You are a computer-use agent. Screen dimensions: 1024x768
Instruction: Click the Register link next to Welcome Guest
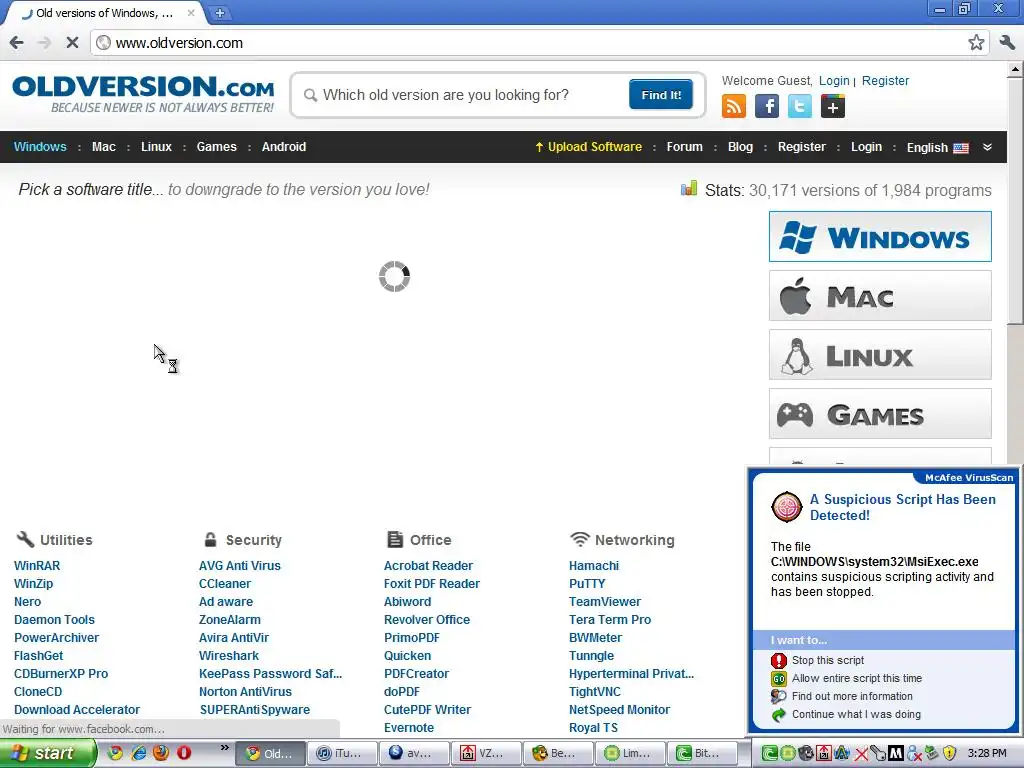[885, 80]
